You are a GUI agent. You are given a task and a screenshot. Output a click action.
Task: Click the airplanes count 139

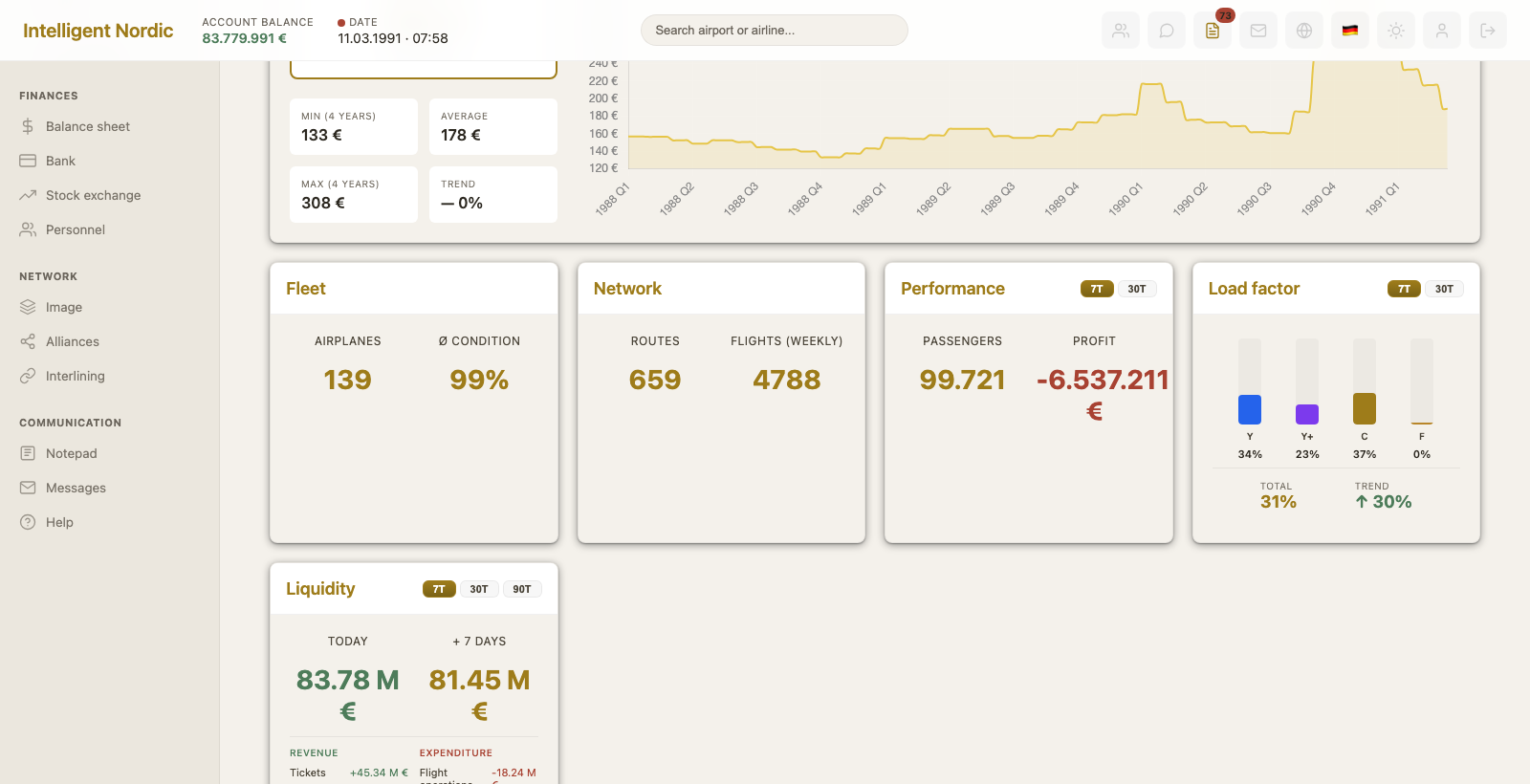pyautogui.click(x=347, y=380)
